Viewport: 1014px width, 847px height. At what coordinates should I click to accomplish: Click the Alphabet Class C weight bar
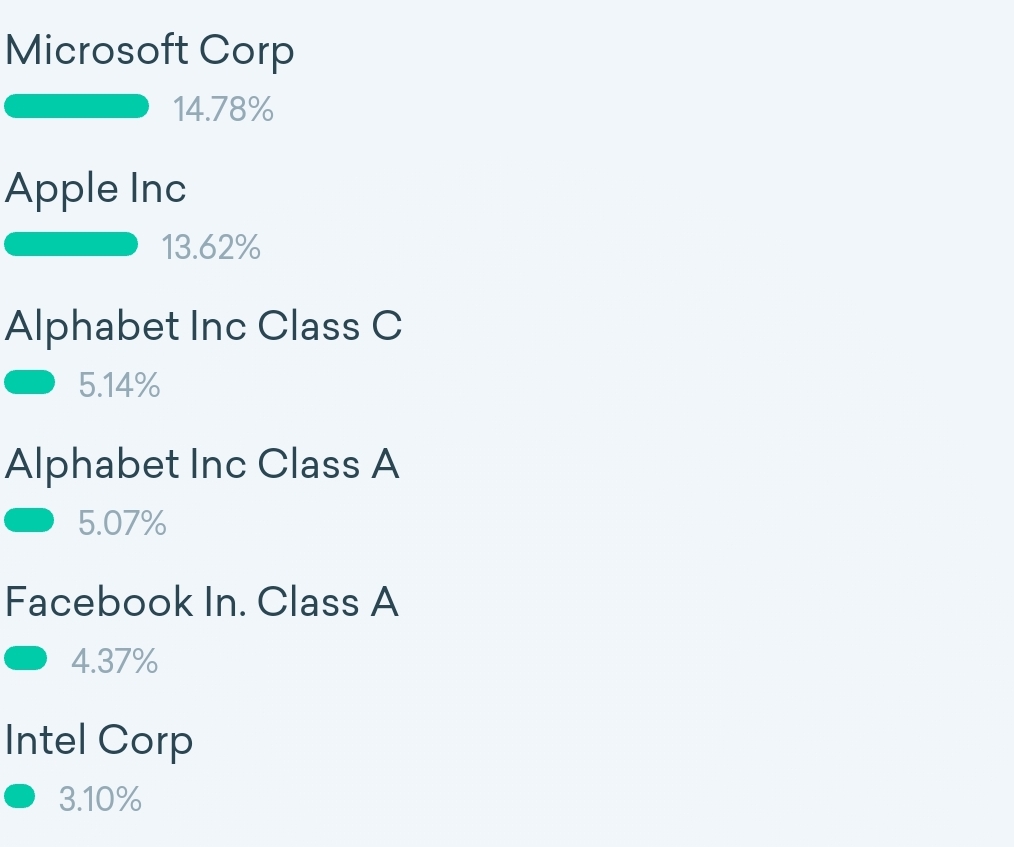[x=30, y=382]
